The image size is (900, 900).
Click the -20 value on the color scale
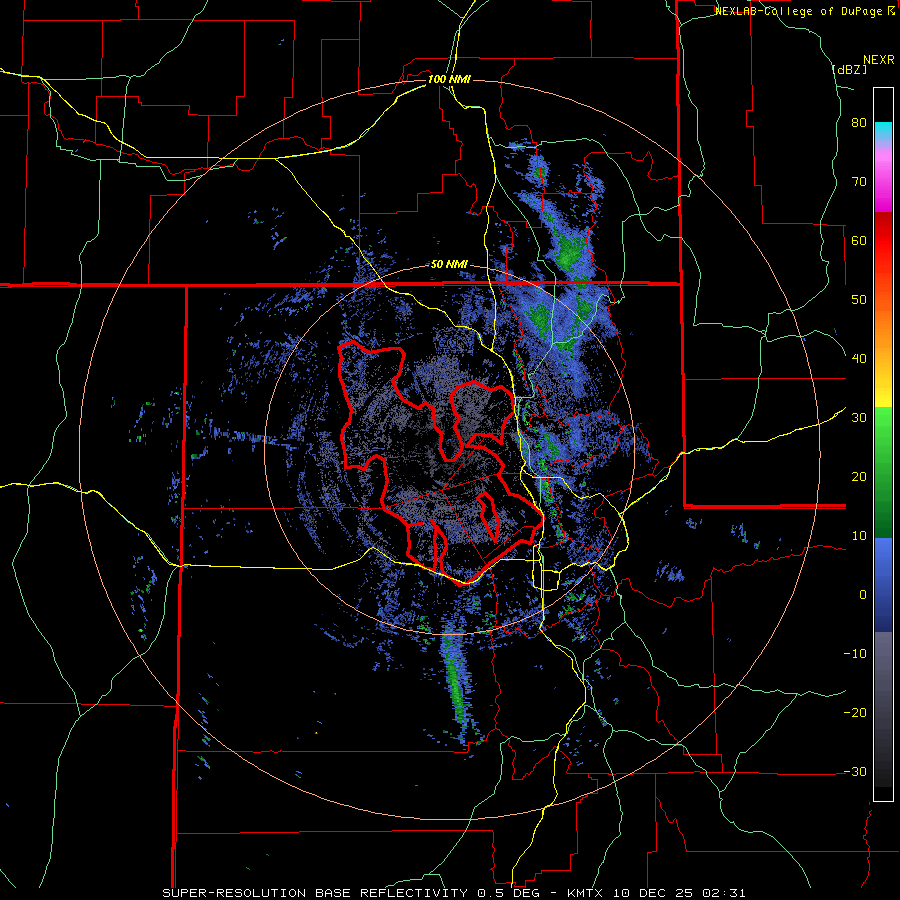855,712
